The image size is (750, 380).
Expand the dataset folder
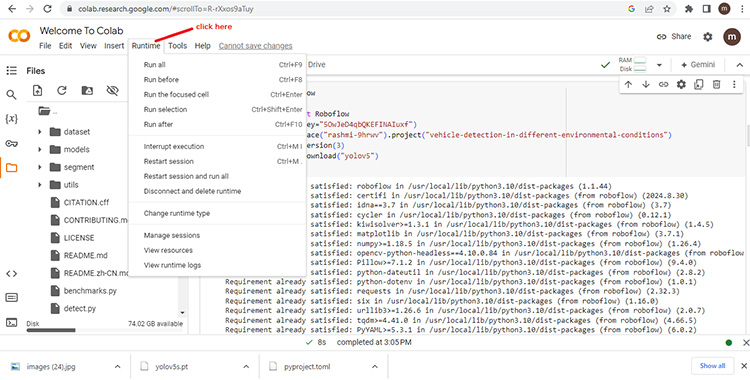(40, 132)
